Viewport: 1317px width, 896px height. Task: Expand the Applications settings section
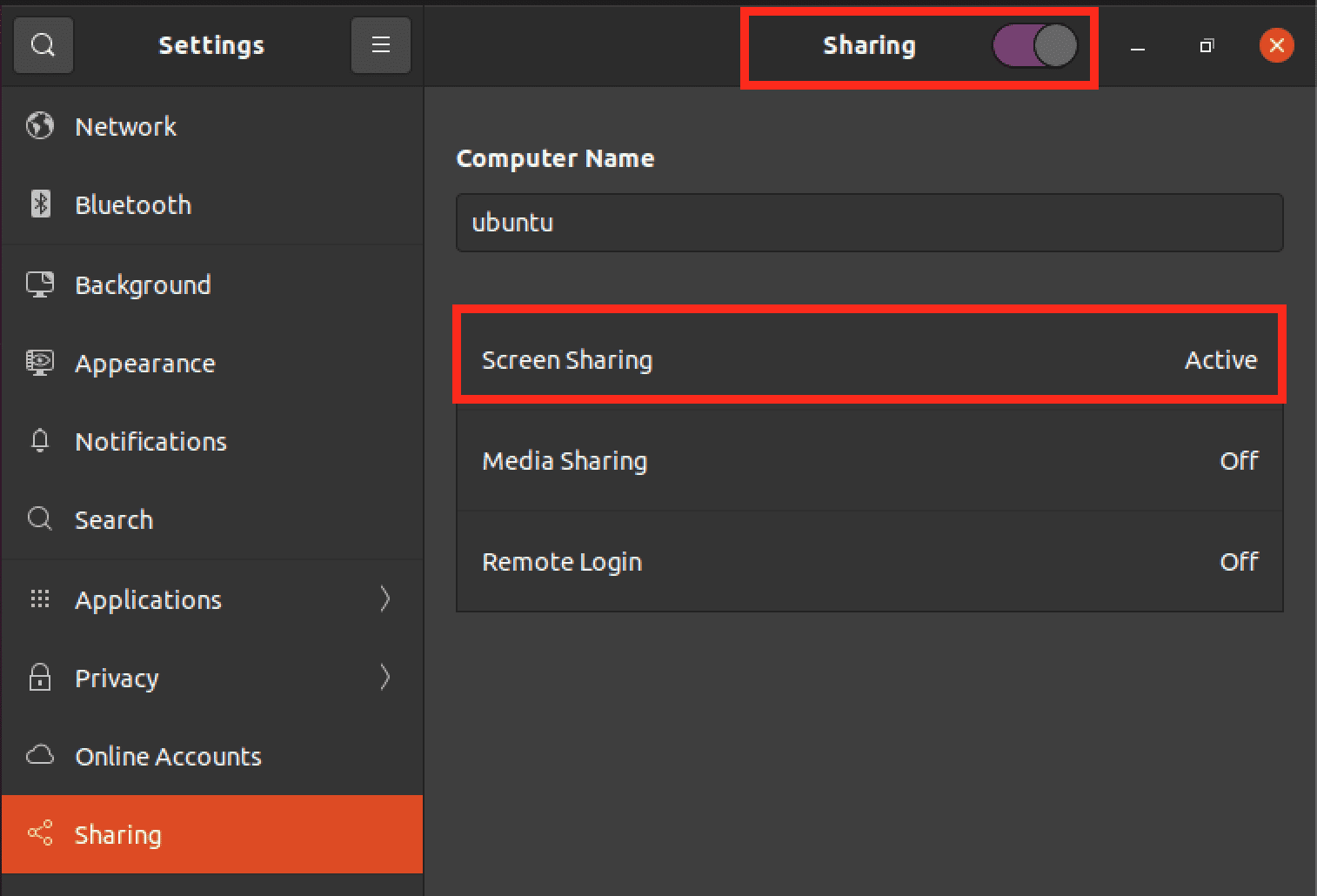click(x=385, y=598)
